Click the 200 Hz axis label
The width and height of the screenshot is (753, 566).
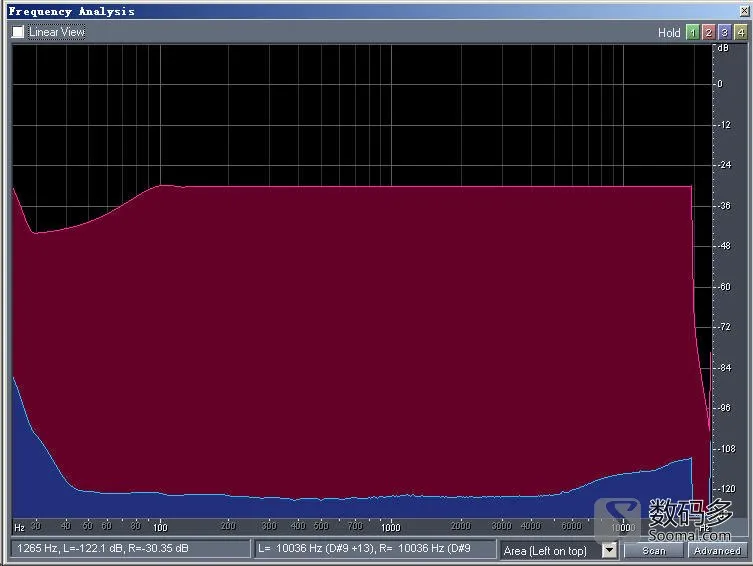(229, 526)
